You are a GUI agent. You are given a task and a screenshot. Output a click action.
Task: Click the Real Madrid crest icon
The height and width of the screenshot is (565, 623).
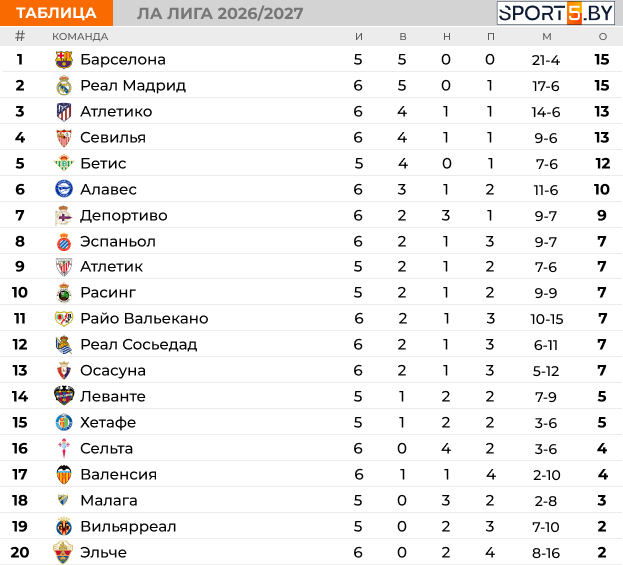coord(64,85)
